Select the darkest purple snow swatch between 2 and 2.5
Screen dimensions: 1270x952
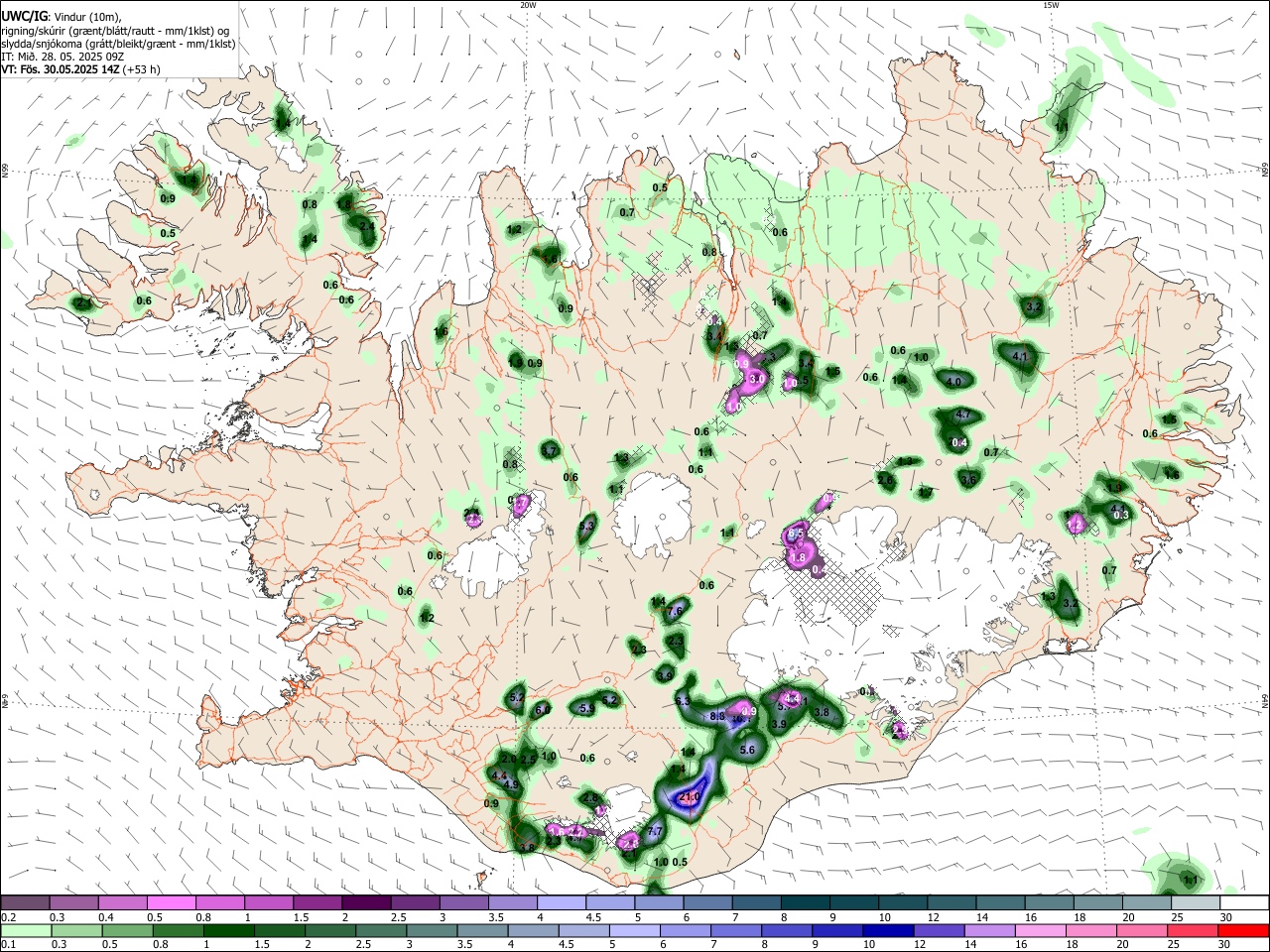click(x=365, y=902)
